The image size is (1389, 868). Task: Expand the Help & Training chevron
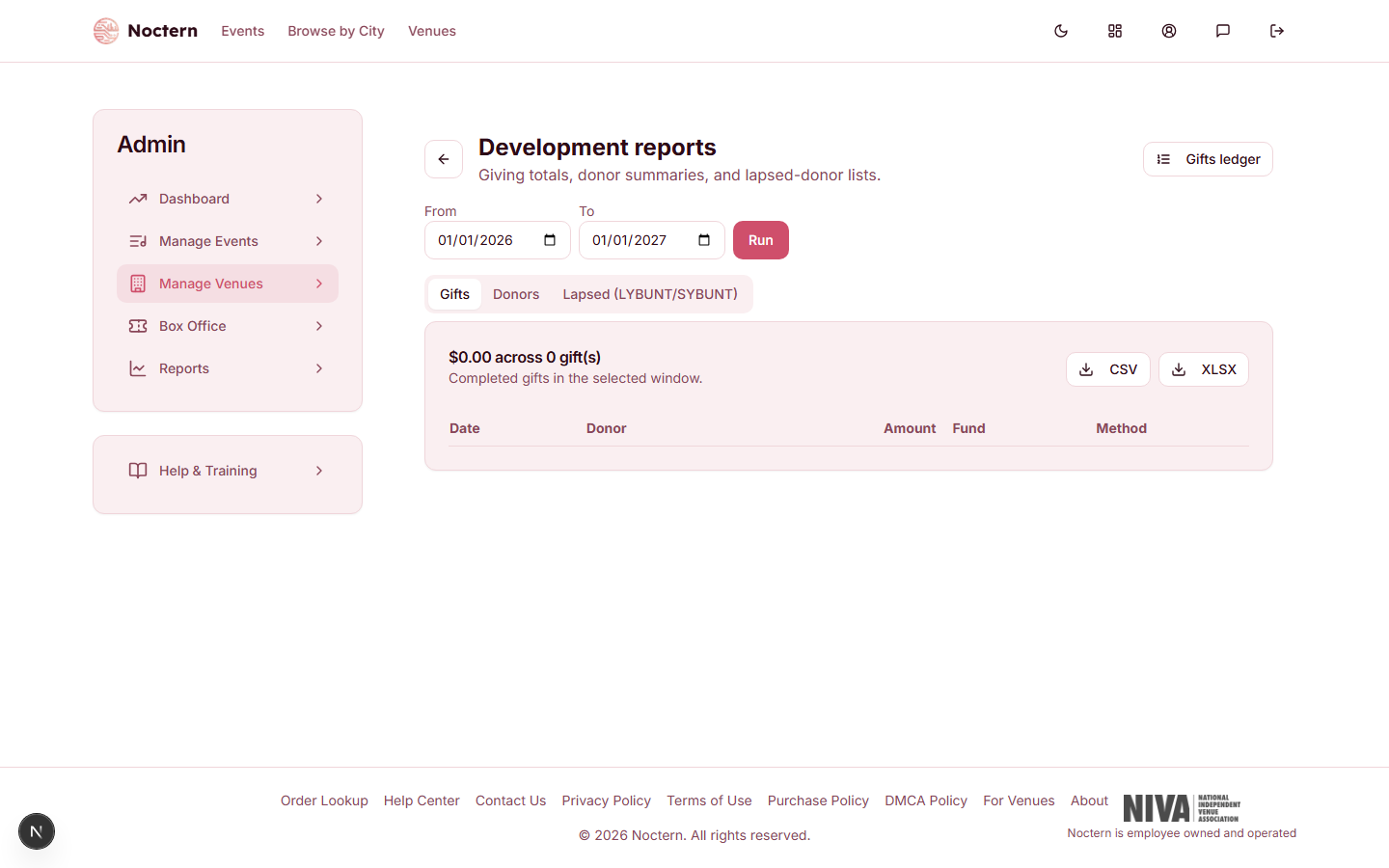tap(319, 471)
